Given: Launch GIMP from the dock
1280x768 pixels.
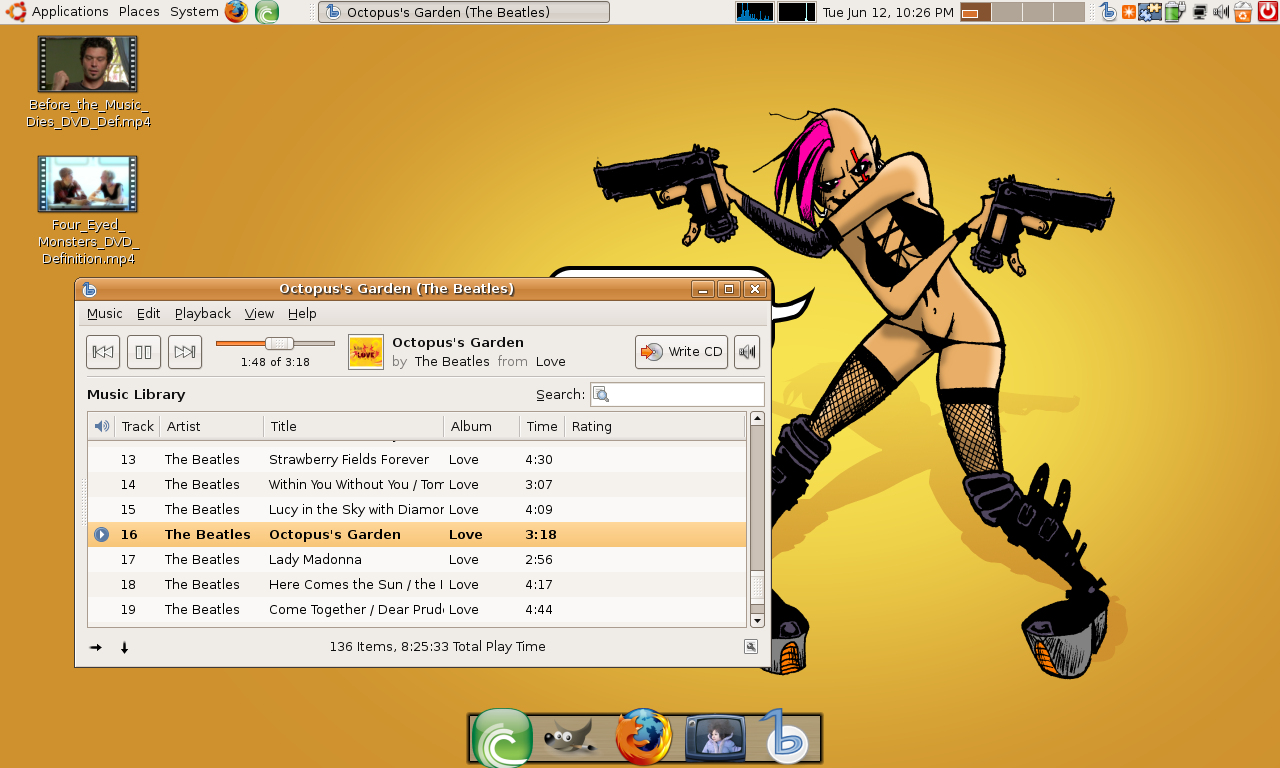Looking at the screenshot, I should [x=572, y=739].
